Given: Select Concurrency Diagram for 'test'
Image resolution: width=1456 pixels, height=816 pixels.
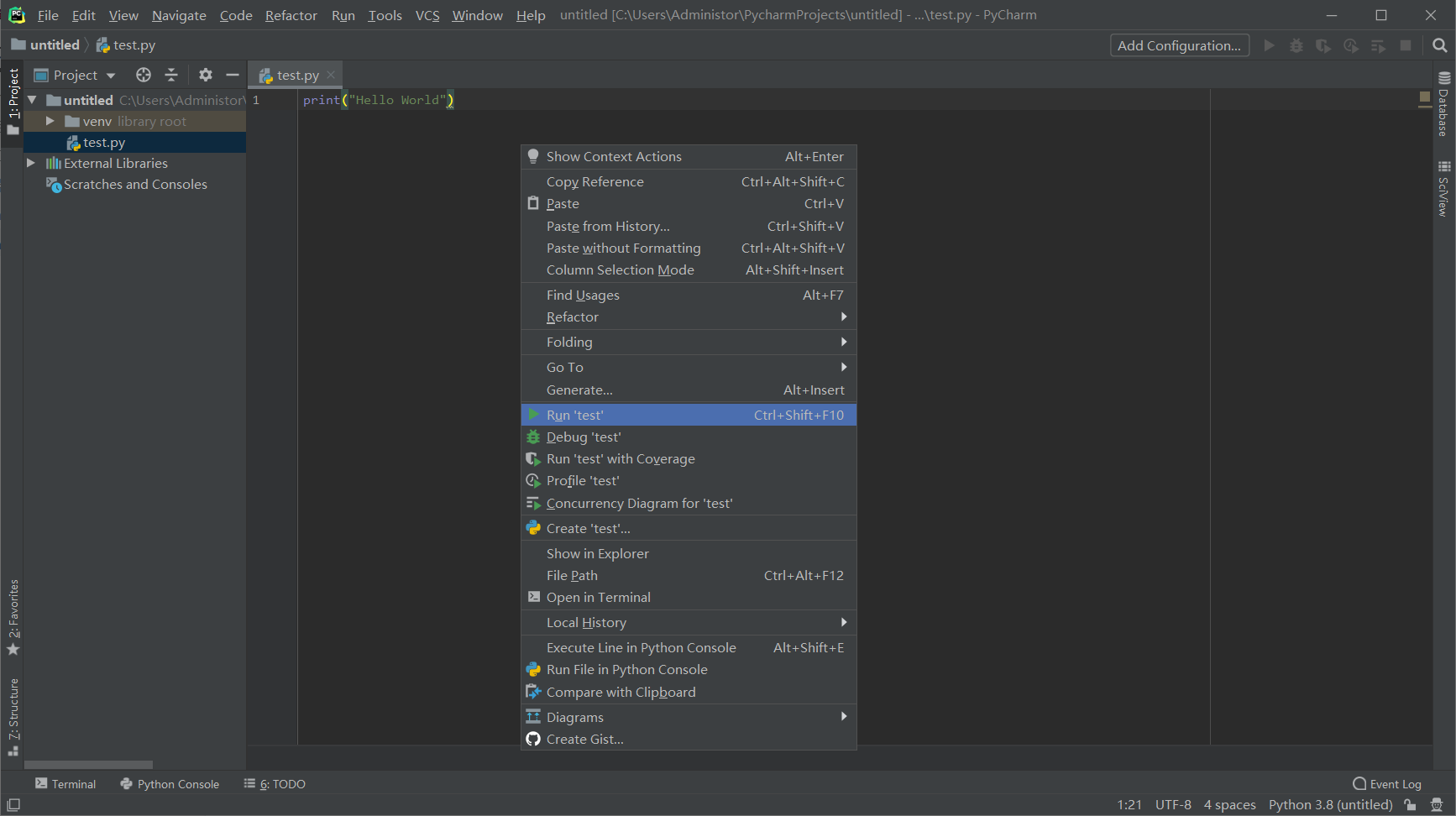Looking at the screenshot, I should pyautogui.click(x=689, y=503).
